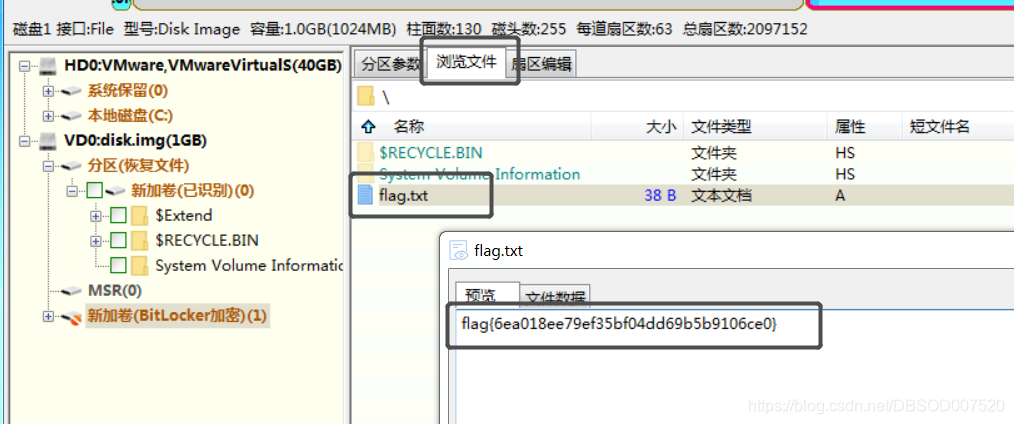The width and height of the screenshot is (1014, 424).
Task: Switch to the 浏览文件 tab
Action: click(x=466, y=61)
